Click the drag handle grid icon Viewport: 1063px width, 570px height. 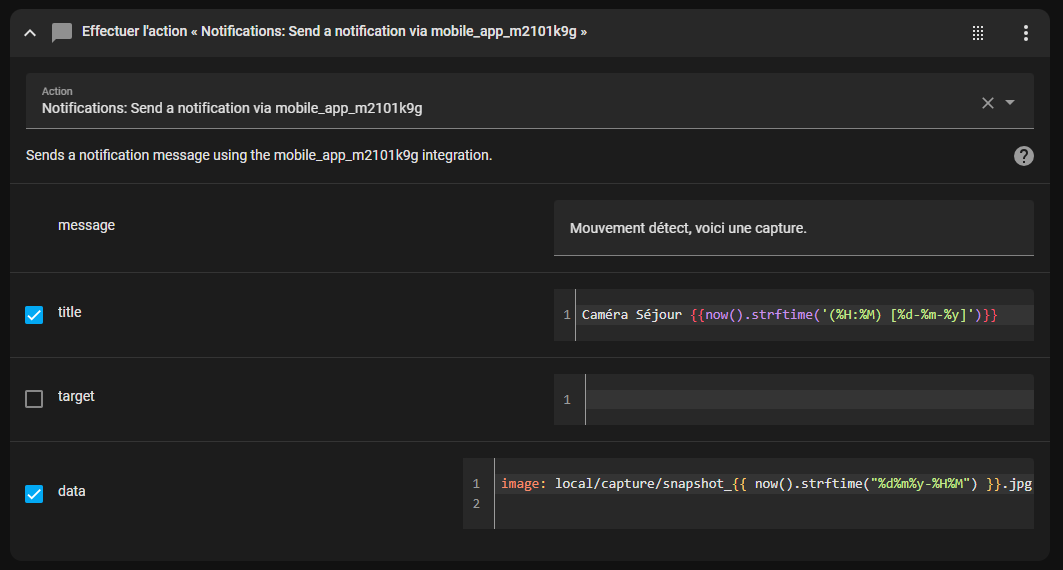click(978, 33)
